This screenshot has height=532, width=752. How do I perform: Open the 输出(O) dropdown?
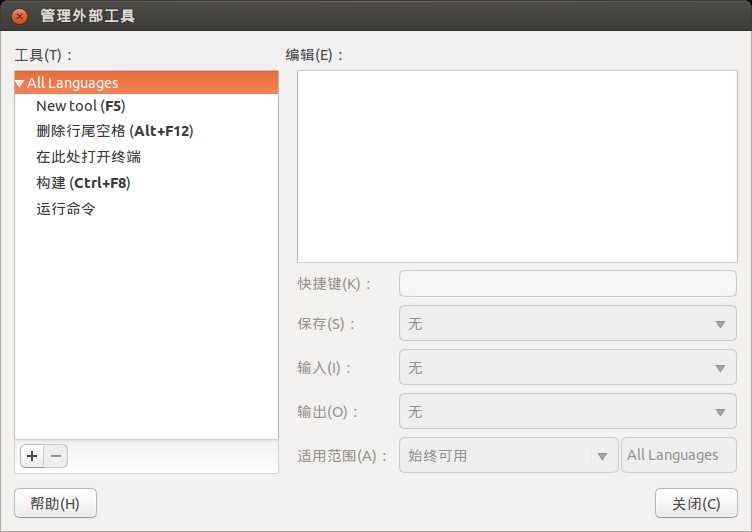[567, 412]
